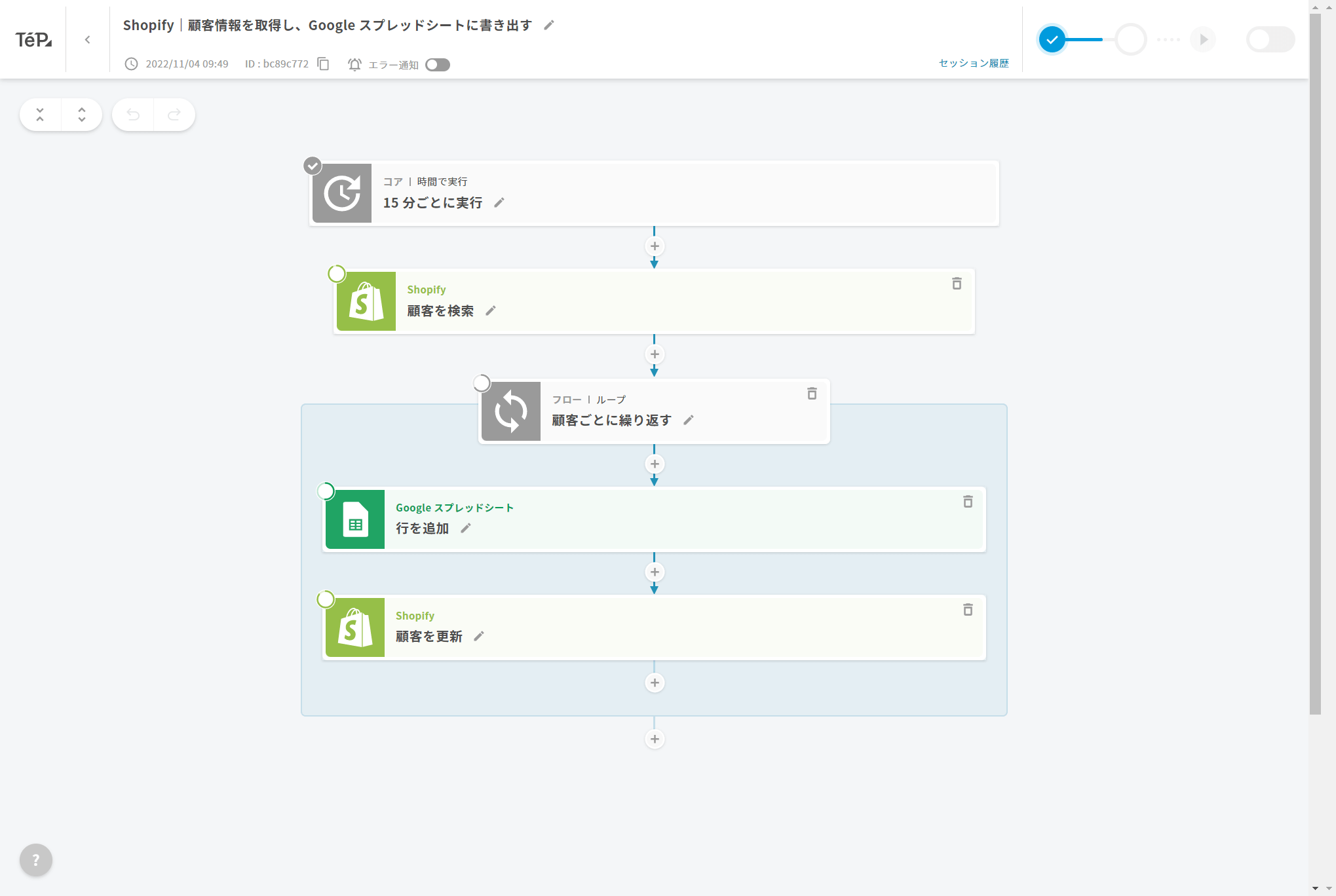Edit the flow title with pencil icon

coord(549,25)
